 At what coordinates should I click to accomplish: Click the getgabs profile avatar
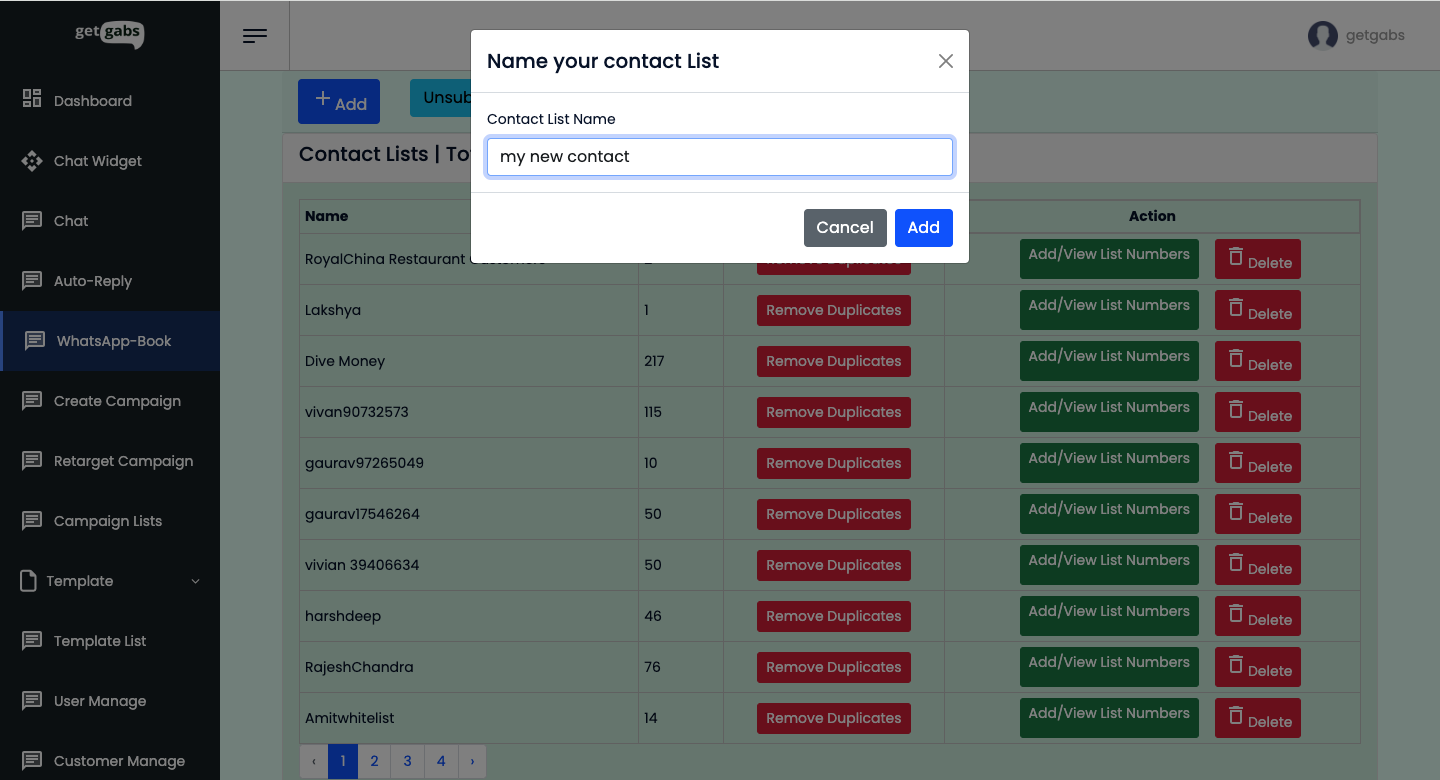1321,35
